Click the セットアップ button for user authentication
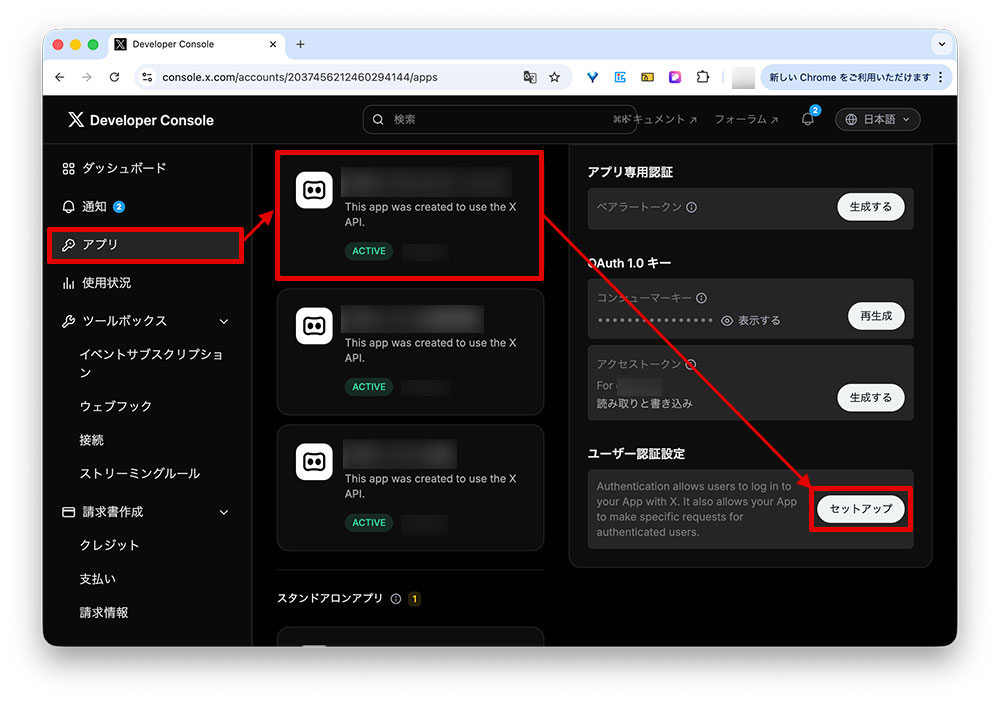 (x=859, y=509)
